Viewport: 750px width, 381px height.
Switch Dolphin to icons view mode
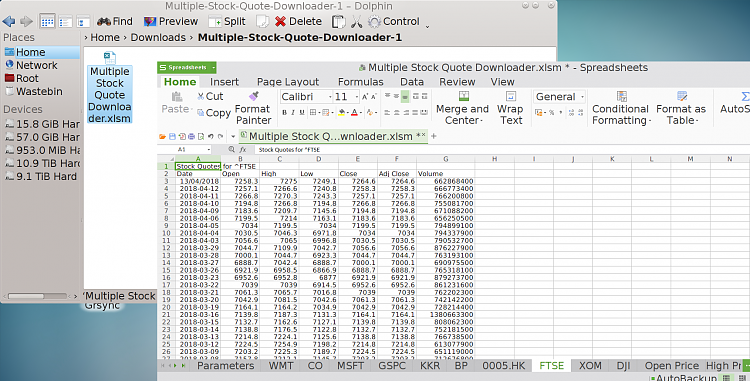[47, 22]
